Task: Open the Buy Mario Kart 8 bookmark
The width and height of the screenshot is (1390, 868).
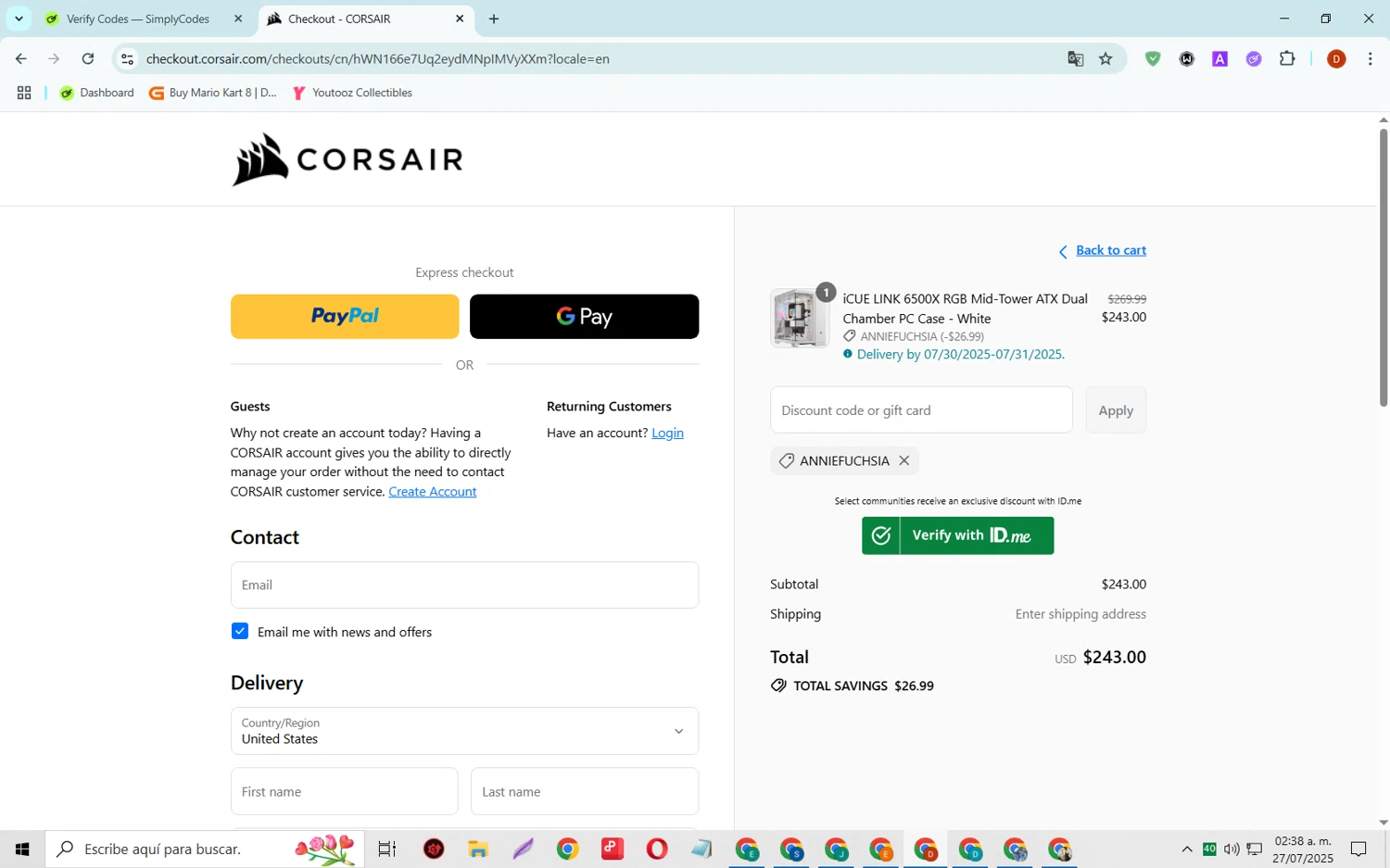Action: pyautogui.click(x=213, y=93)
